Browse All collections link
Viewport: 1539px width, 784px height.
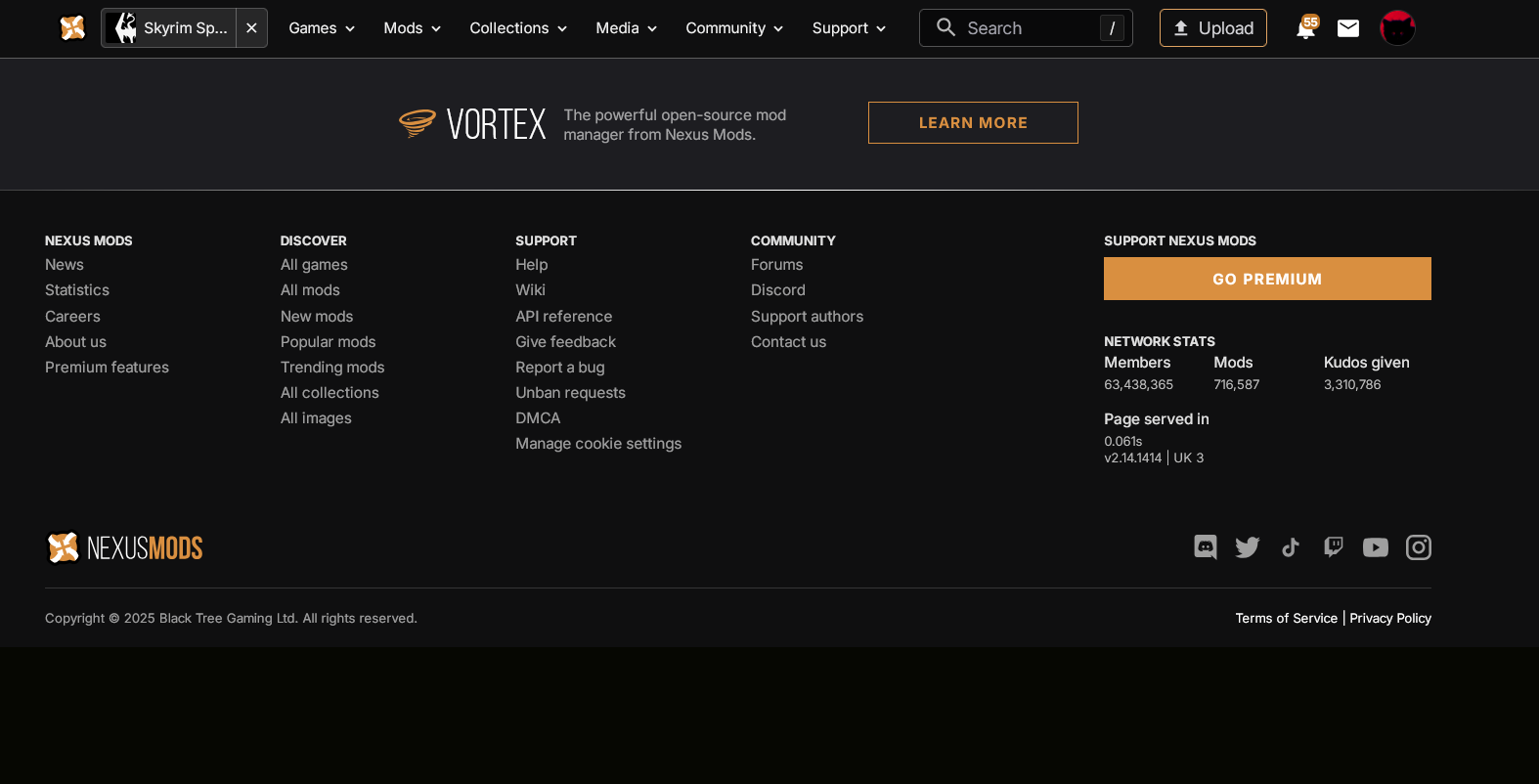coord(330,393)
